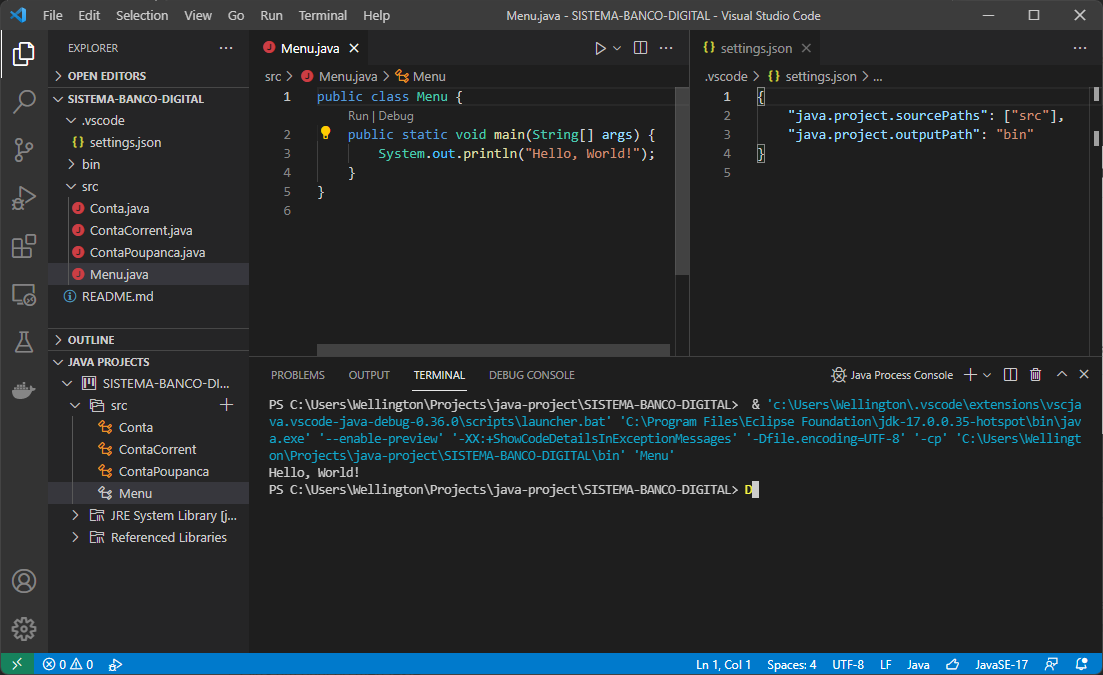Open the Accounts menu icon

point(24,581)
